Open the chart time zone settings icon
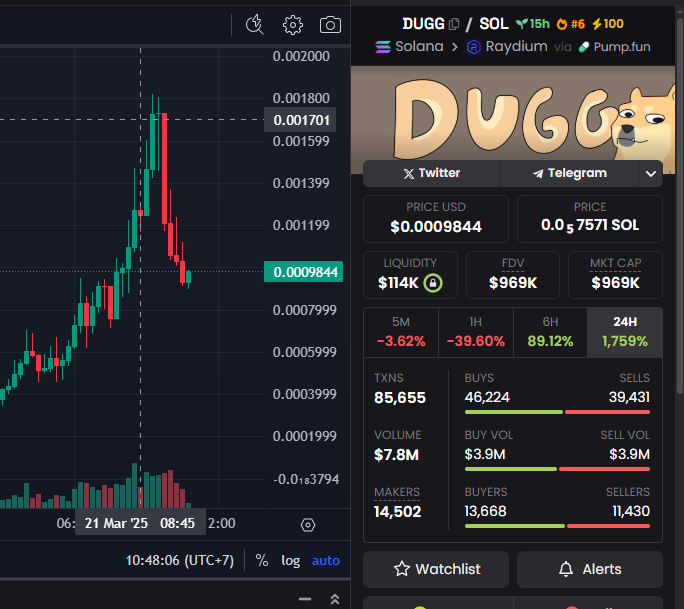The height and width of the screenshot is (609, 684). (x=308, y=525)
